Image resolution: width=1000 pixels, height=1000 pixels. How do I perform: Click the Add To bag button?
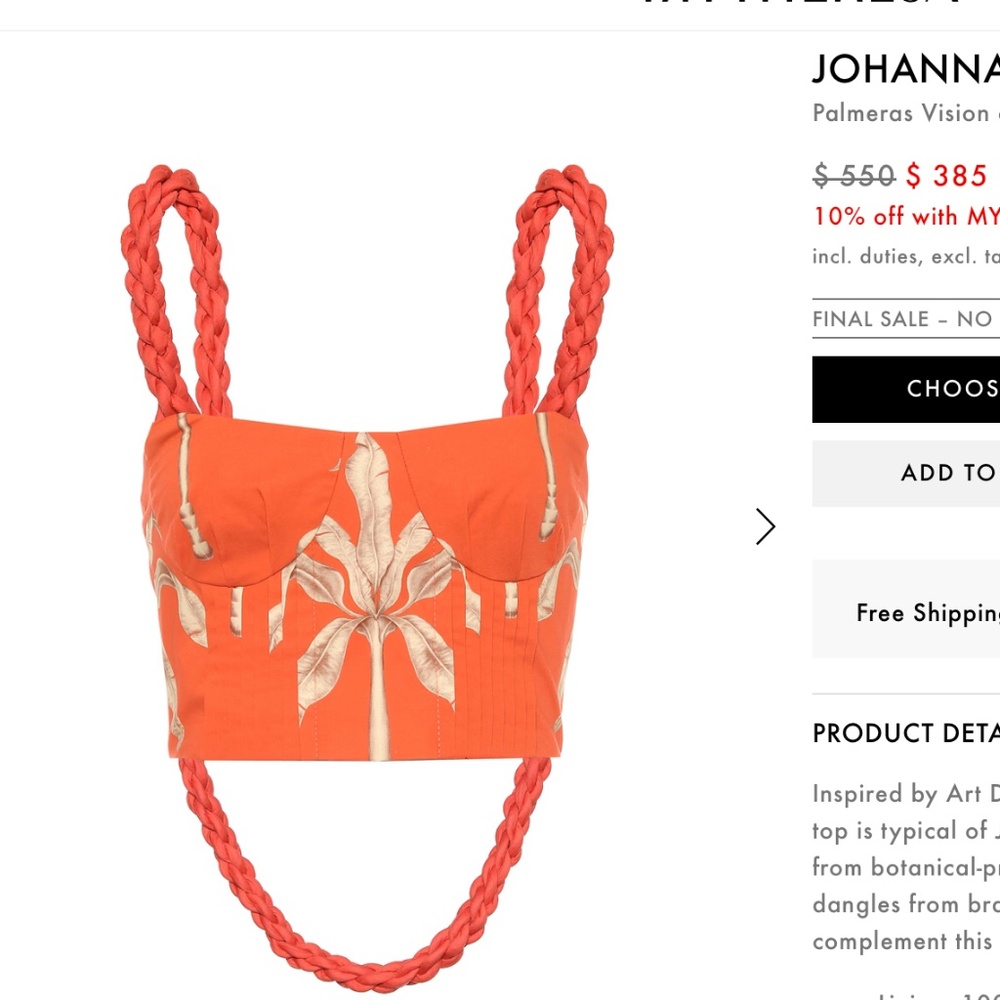coord(906,473)
